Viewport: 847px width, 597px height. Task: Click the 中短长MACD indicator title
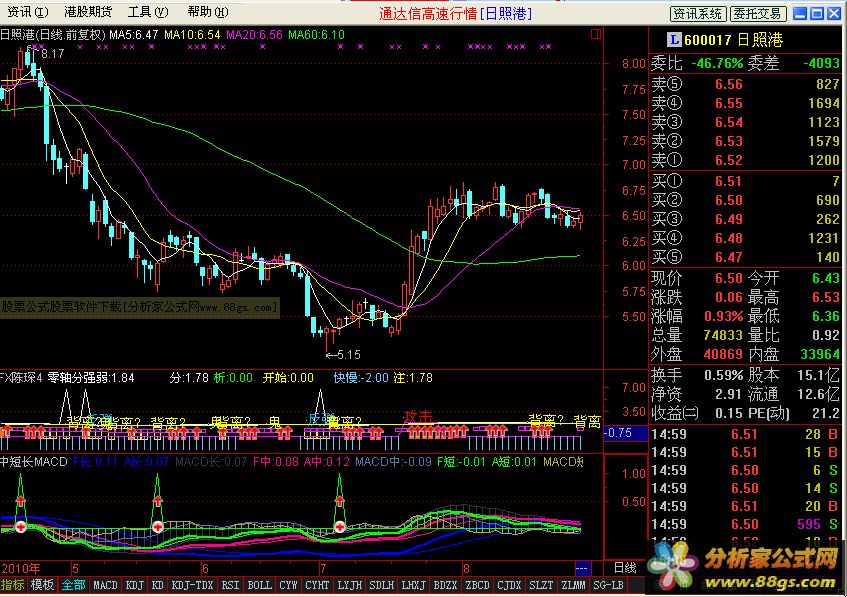tap(33, 462)
